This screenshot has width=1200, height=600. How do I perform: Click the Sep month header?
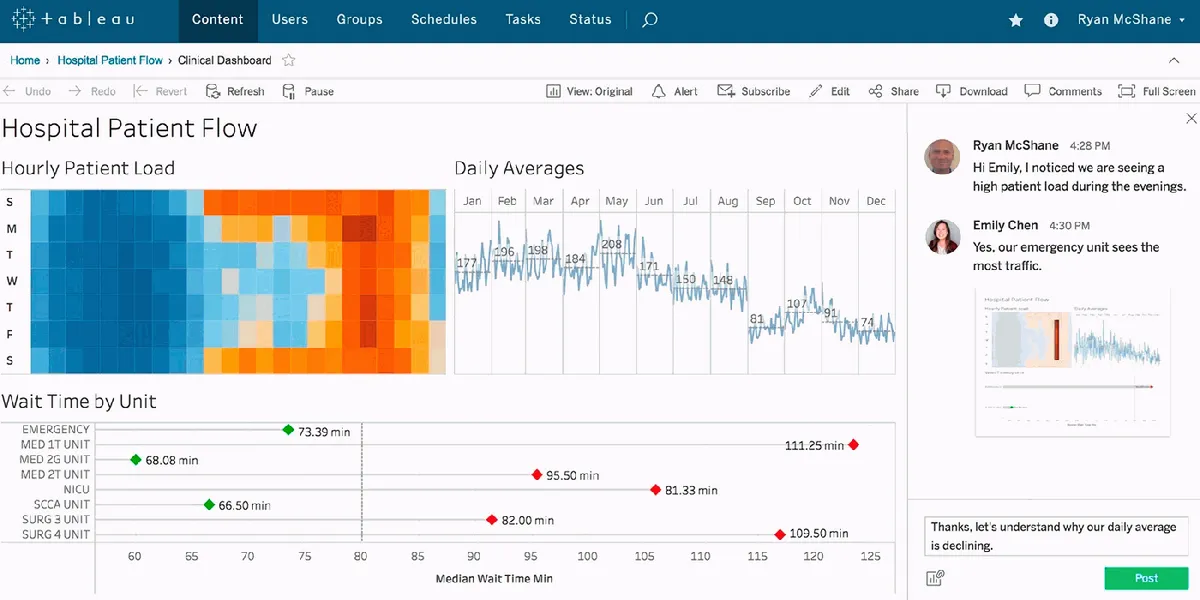click(x=765, y=201)
